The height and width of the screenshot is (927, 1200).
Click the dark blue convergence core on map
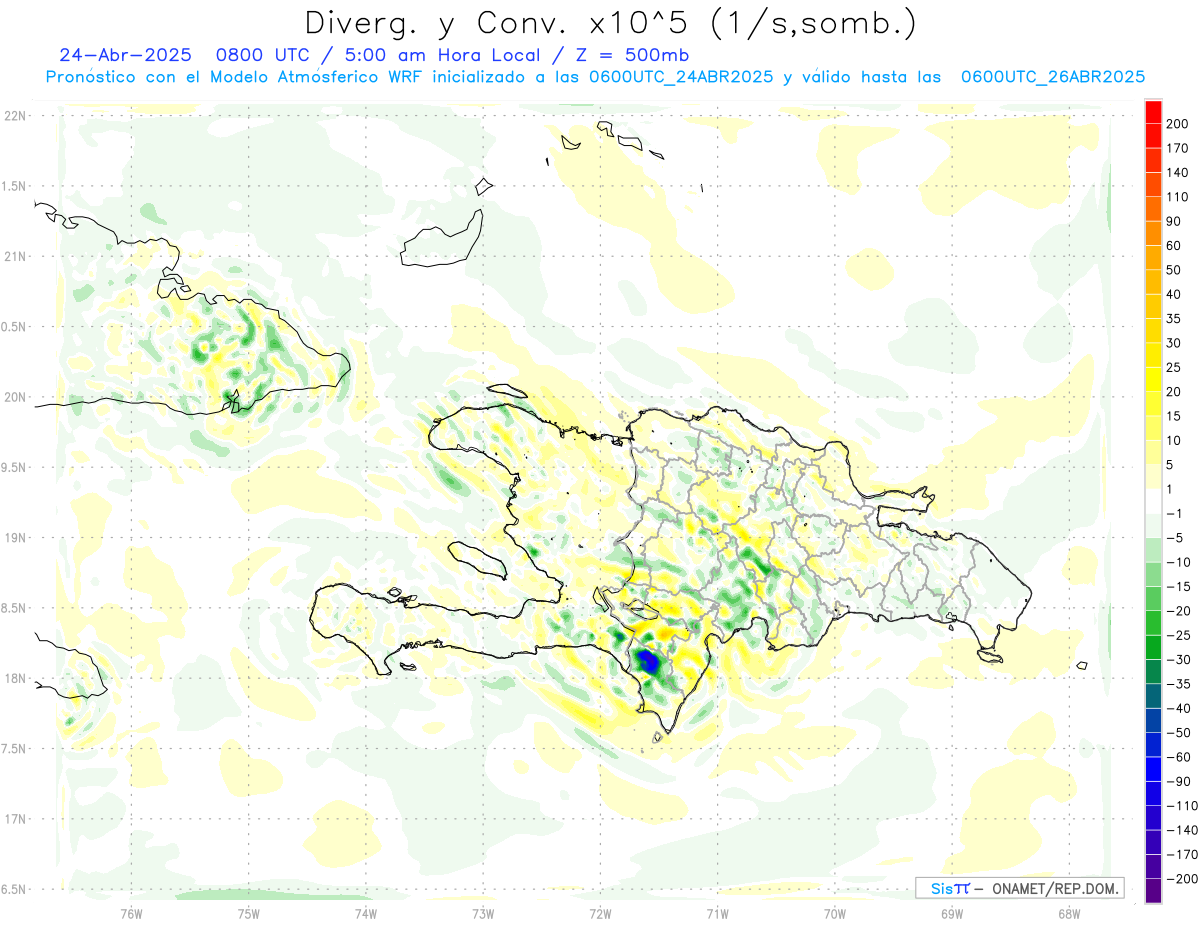(x=648, y=660)
